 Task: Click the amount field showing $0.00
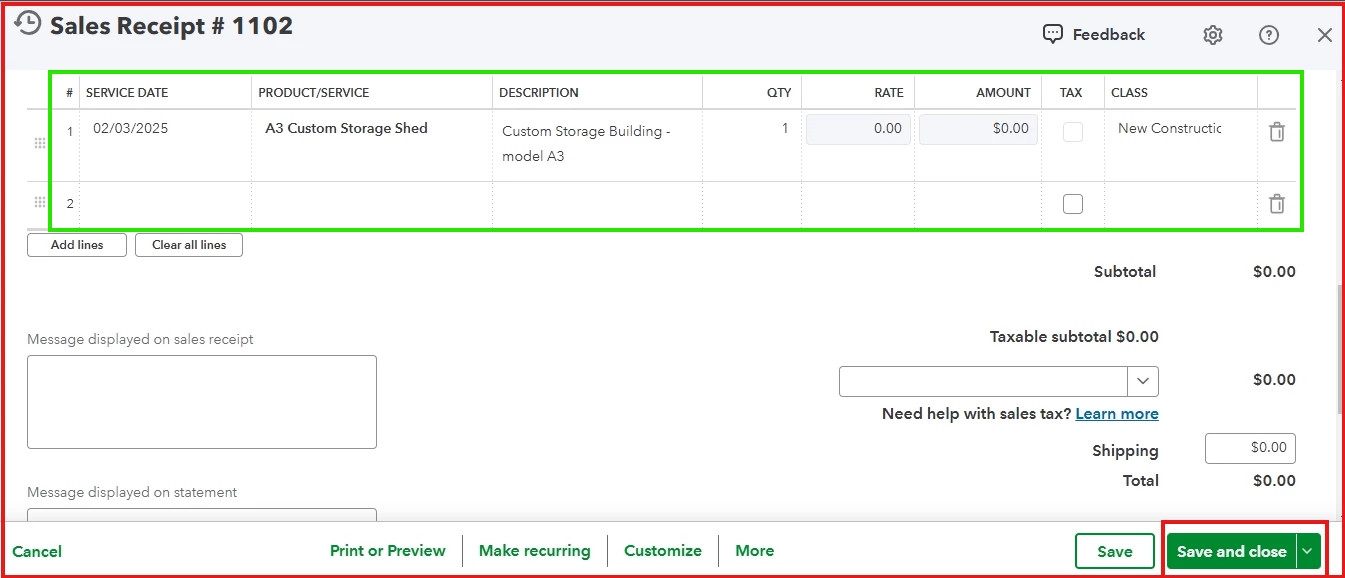[978, 129]
